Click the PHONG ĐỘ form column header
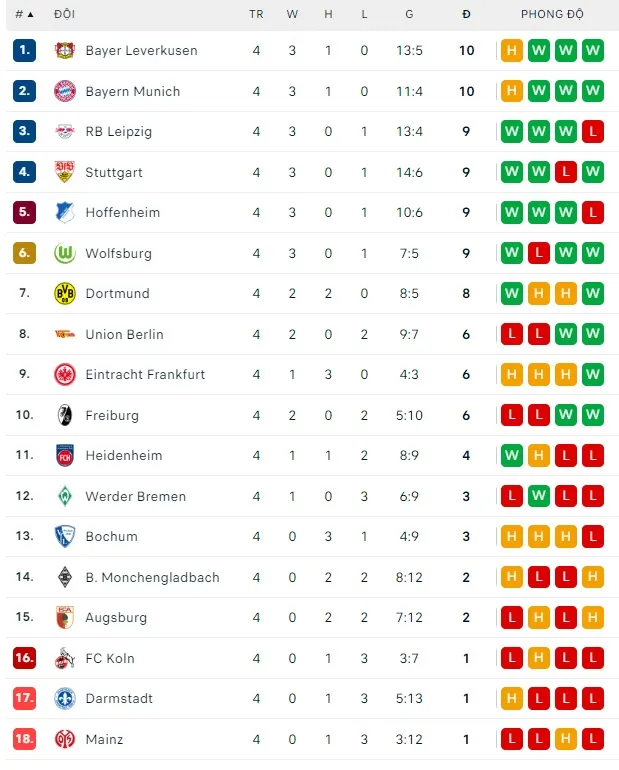 tap(552, 15)
